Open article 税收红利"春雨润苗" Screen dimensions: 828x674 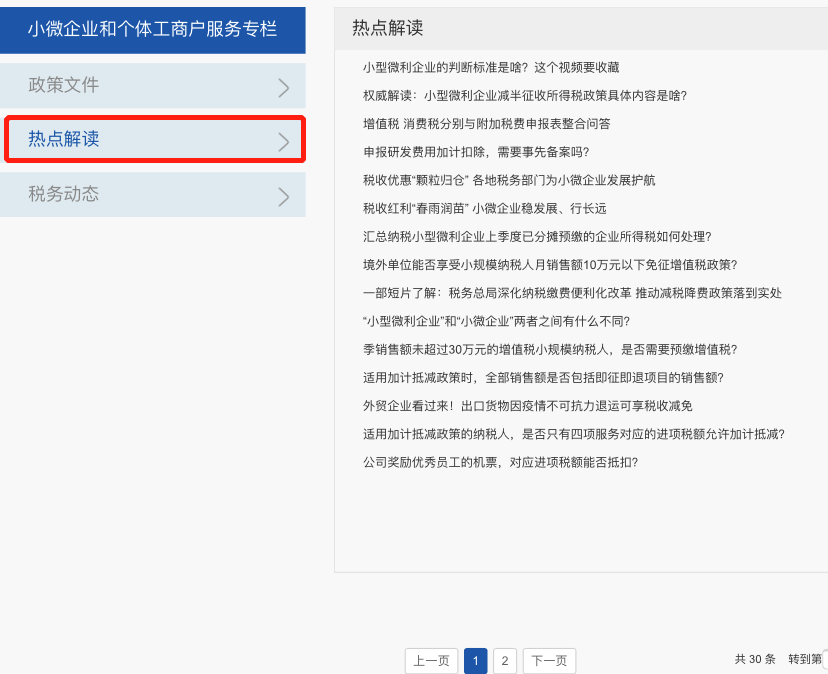(x=484, y=209)
